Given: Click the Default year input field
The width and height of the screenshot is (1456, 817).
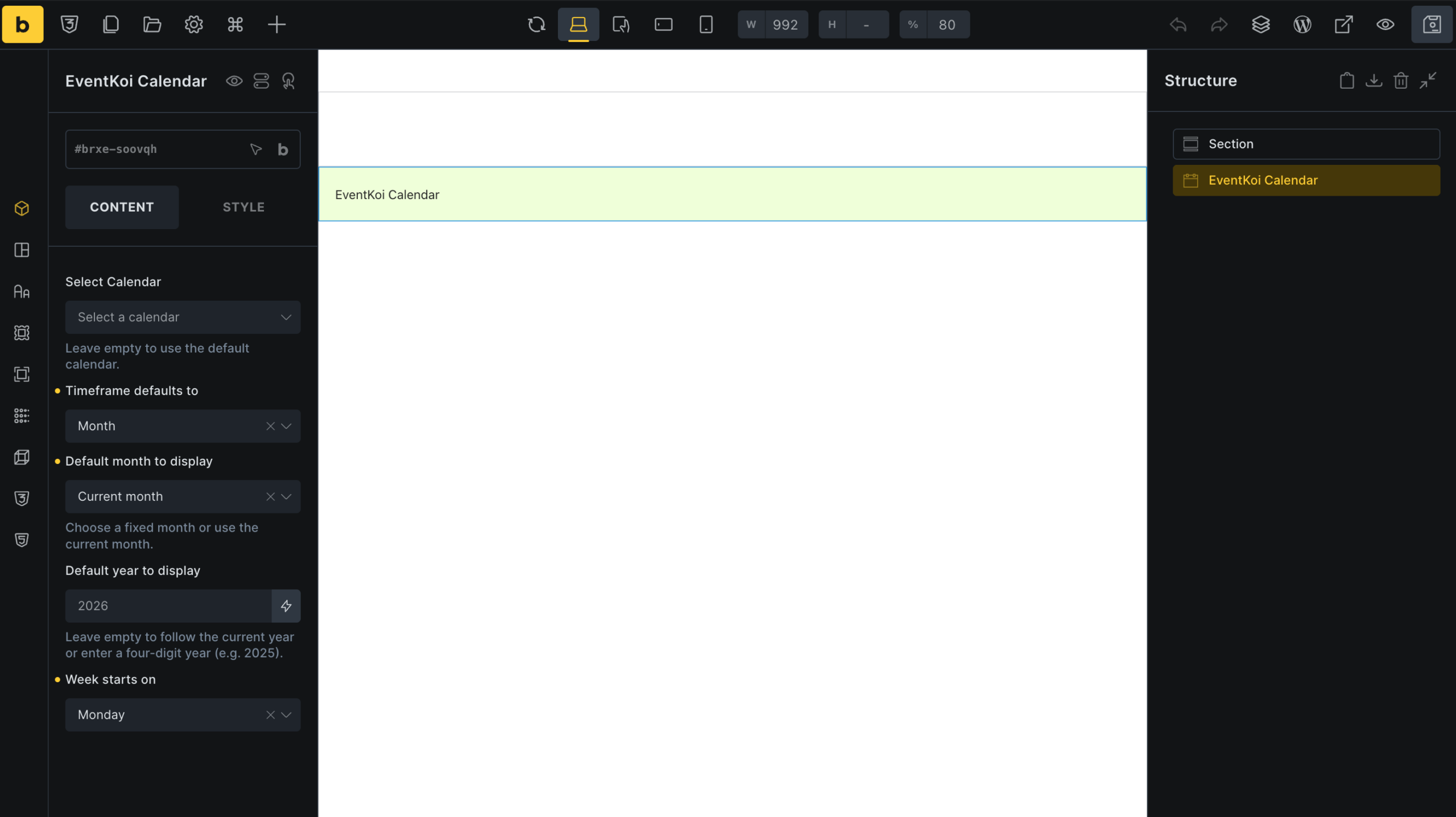Looking at the screenshot, I should tap(168, 606).
